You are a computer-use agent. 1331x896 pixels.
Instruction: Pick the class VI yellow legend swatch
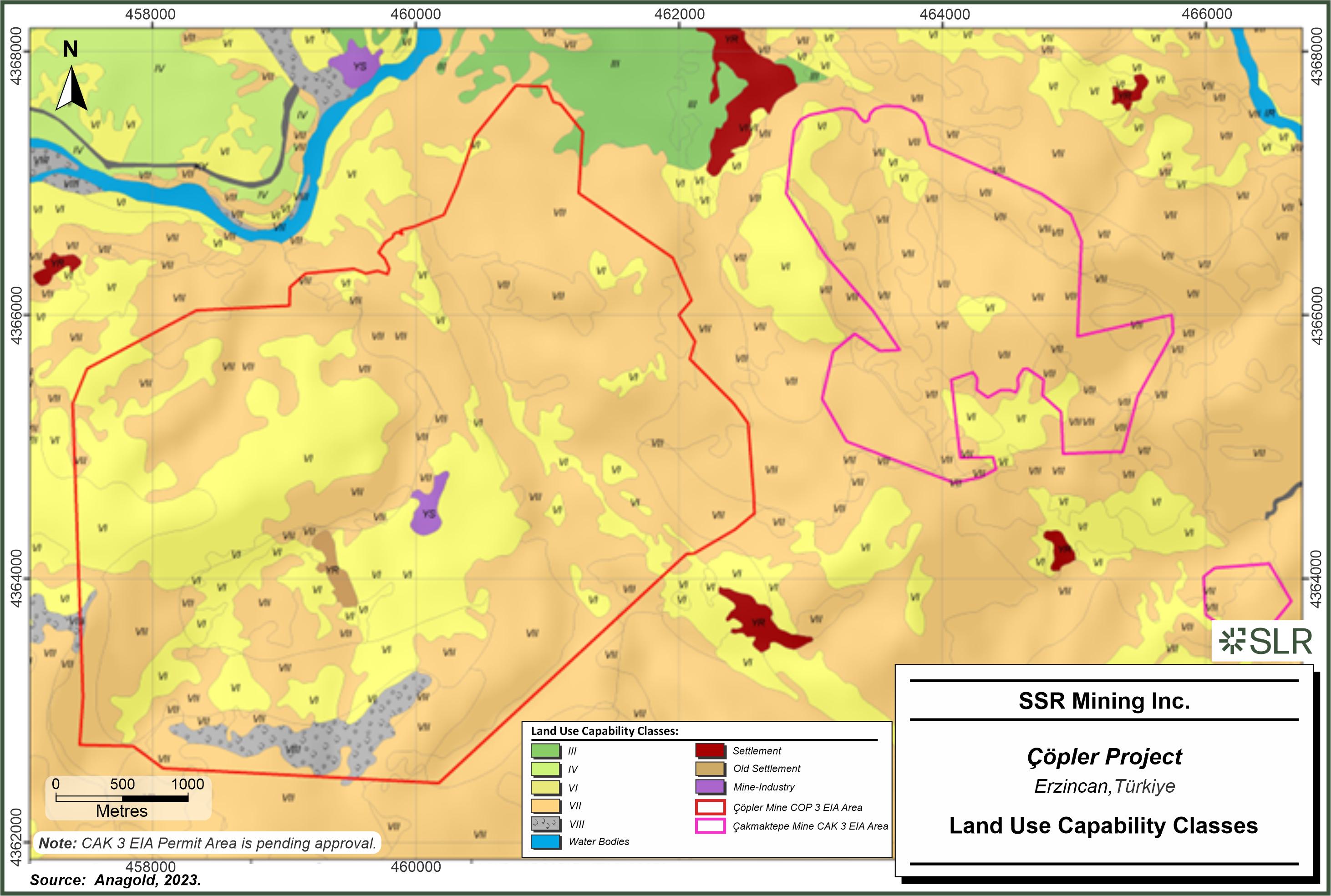coord(546,787)
